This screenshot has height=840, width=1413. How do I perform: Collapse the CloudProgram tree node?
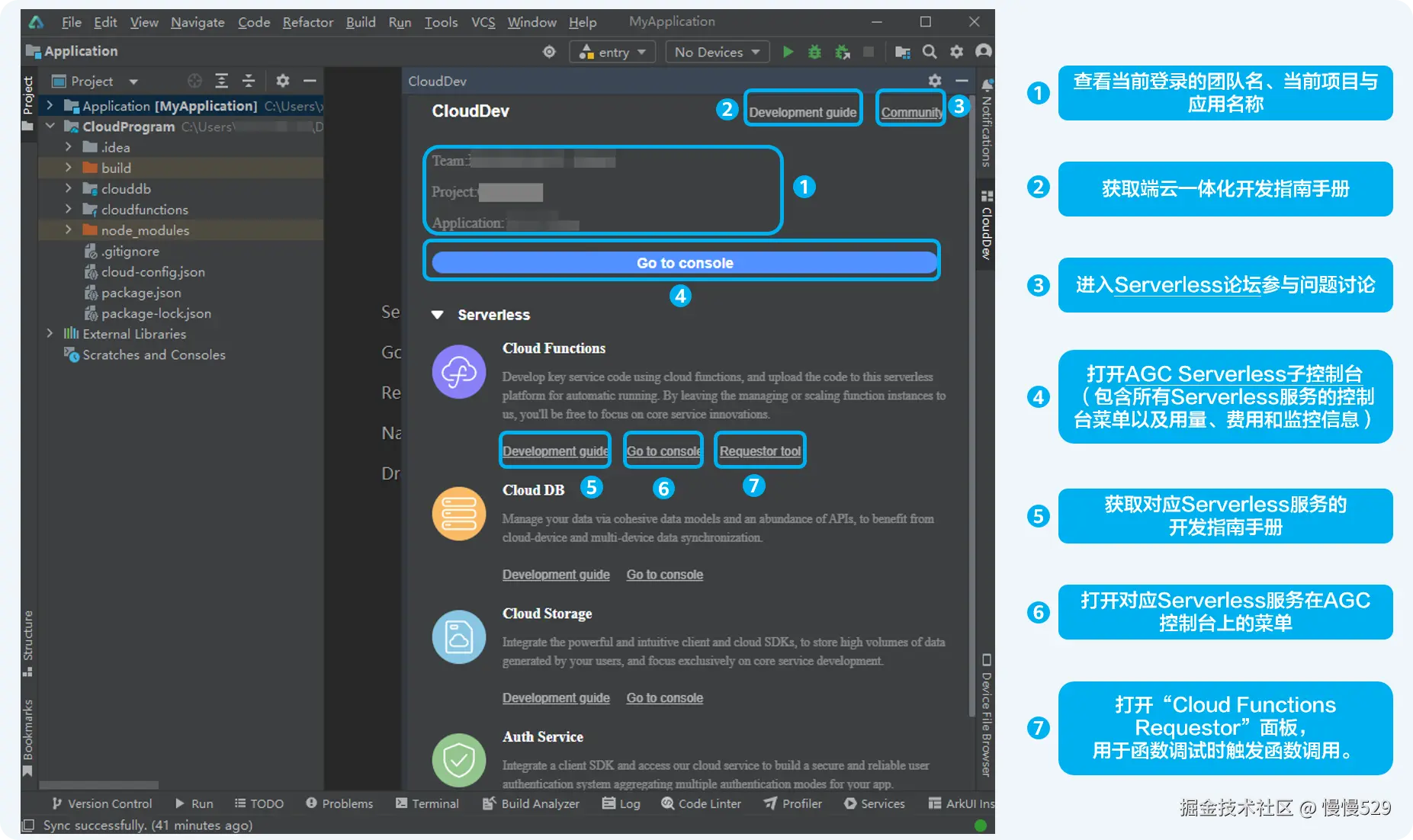pos(50,126)
